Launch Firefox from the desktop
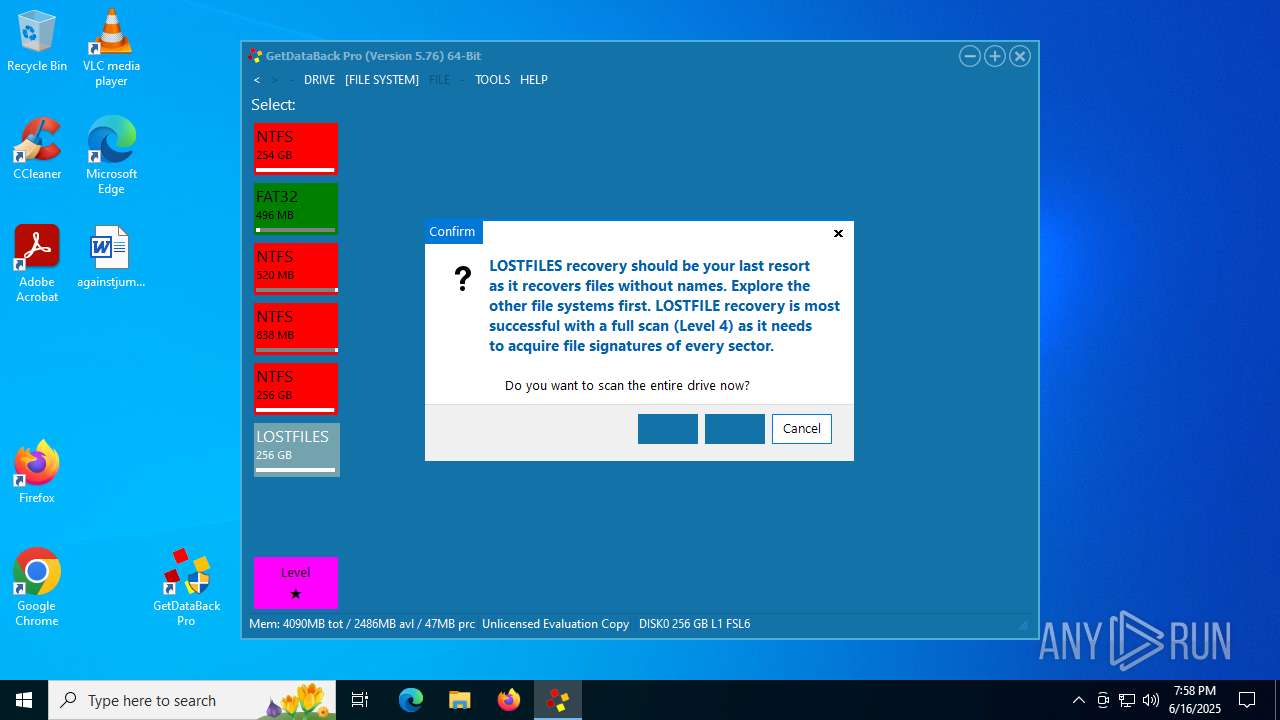The image size is (1280, 720). pyautogui.click(x=37, y=472)
